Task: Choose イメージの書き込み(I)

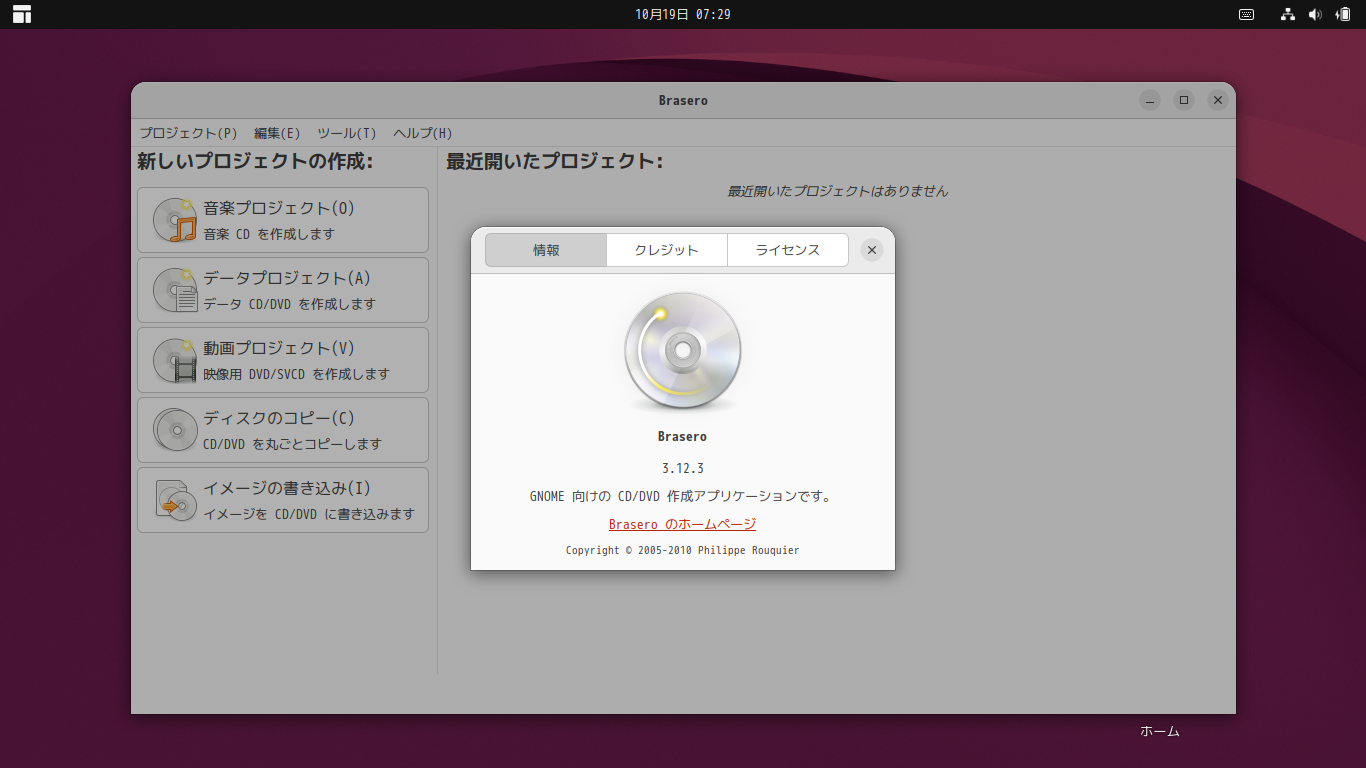Action: click(x=283, y=500)
